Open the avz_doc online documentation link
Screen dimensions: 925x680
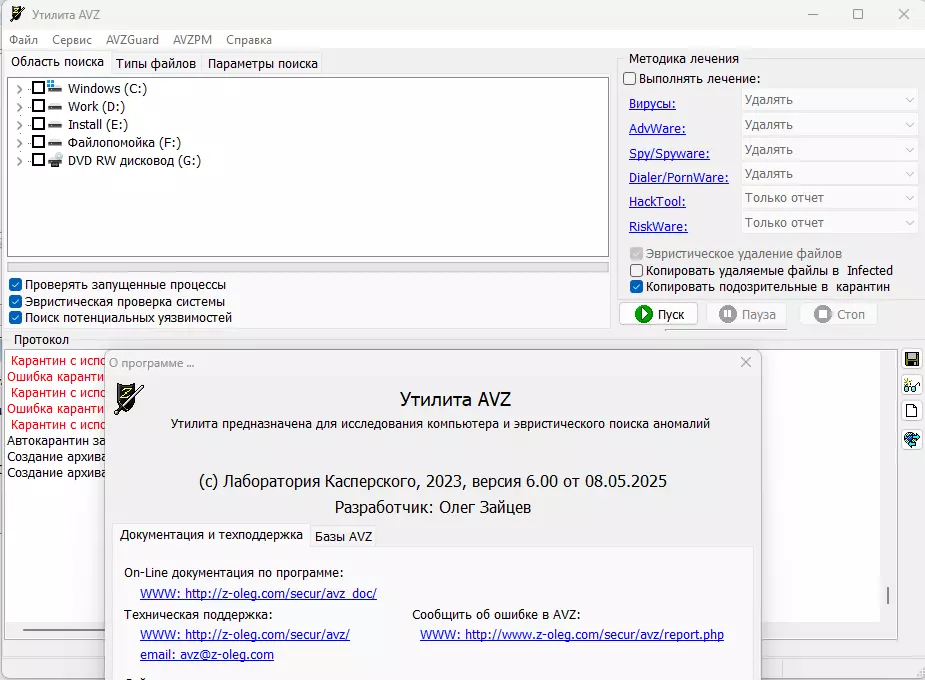tap(258, 593)
